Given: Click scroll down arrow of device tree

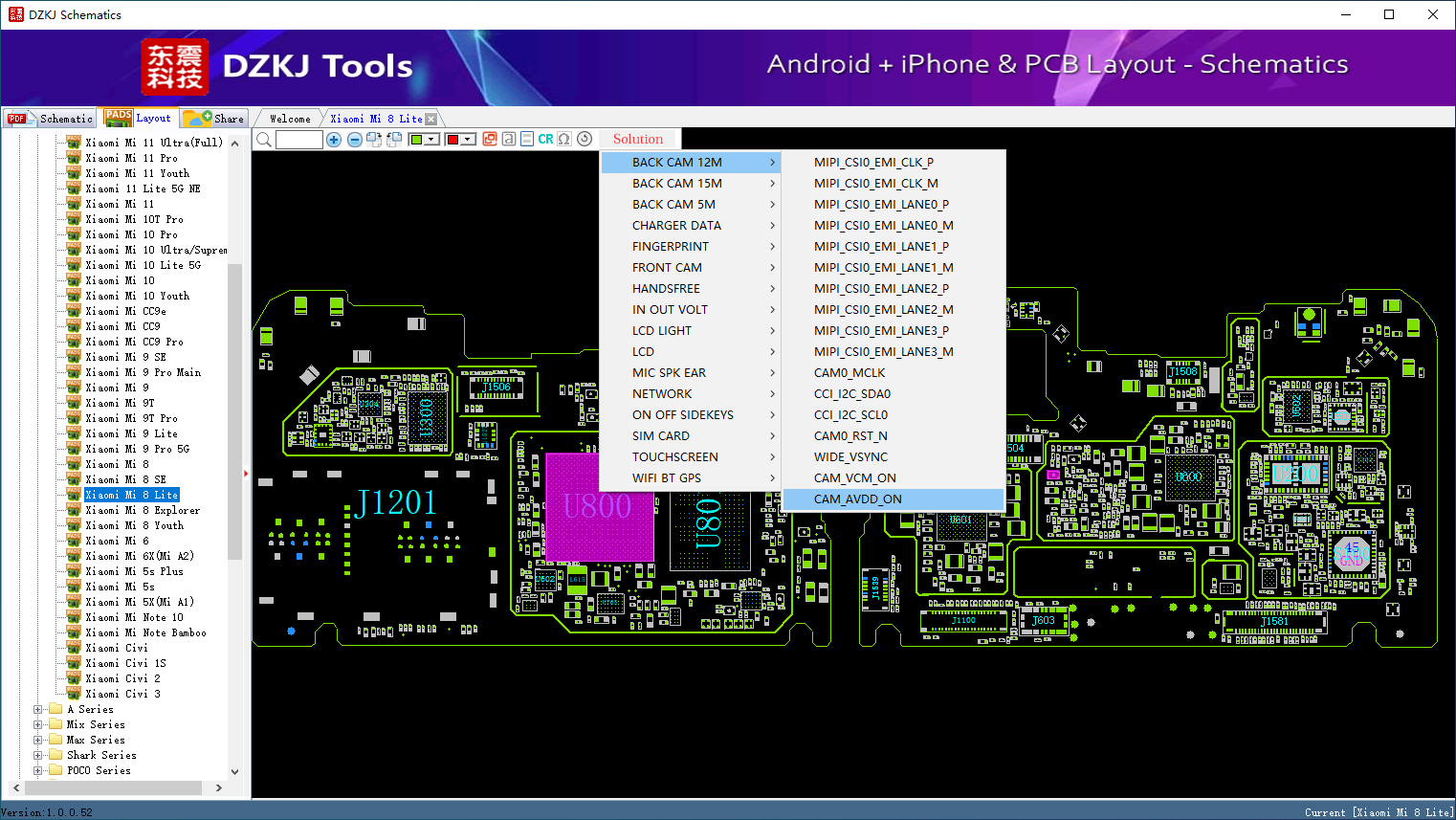Looking at the screenshot, I should coord(234,771).
